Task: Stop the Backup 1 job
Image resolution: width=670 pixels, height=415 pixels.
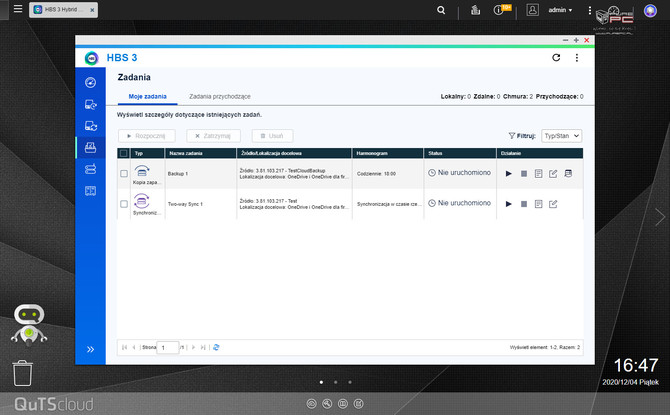Action: click(524, 174)
